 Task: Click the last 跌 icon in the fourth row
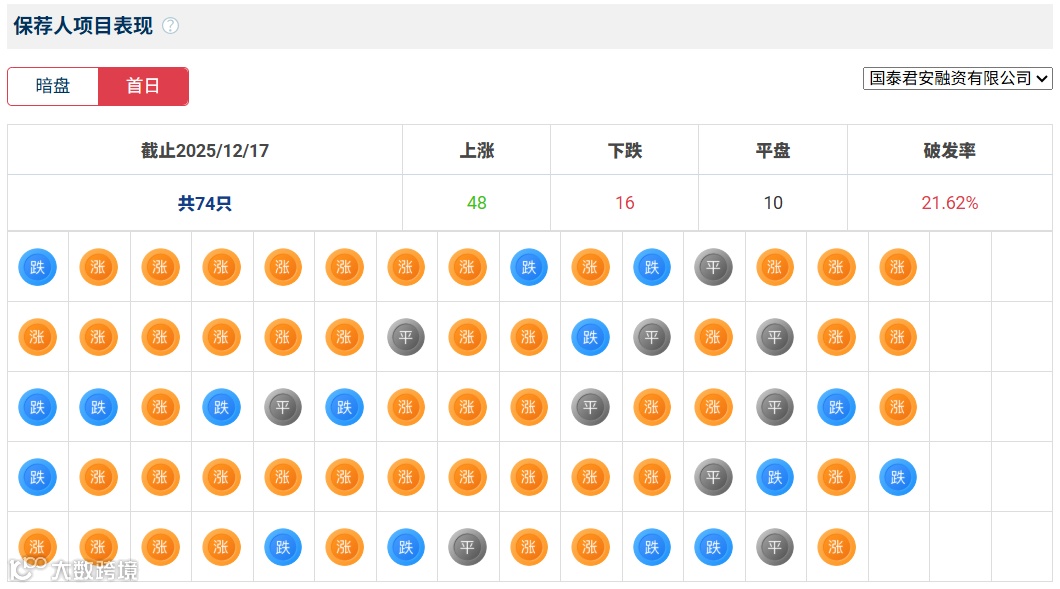(898, 477)
